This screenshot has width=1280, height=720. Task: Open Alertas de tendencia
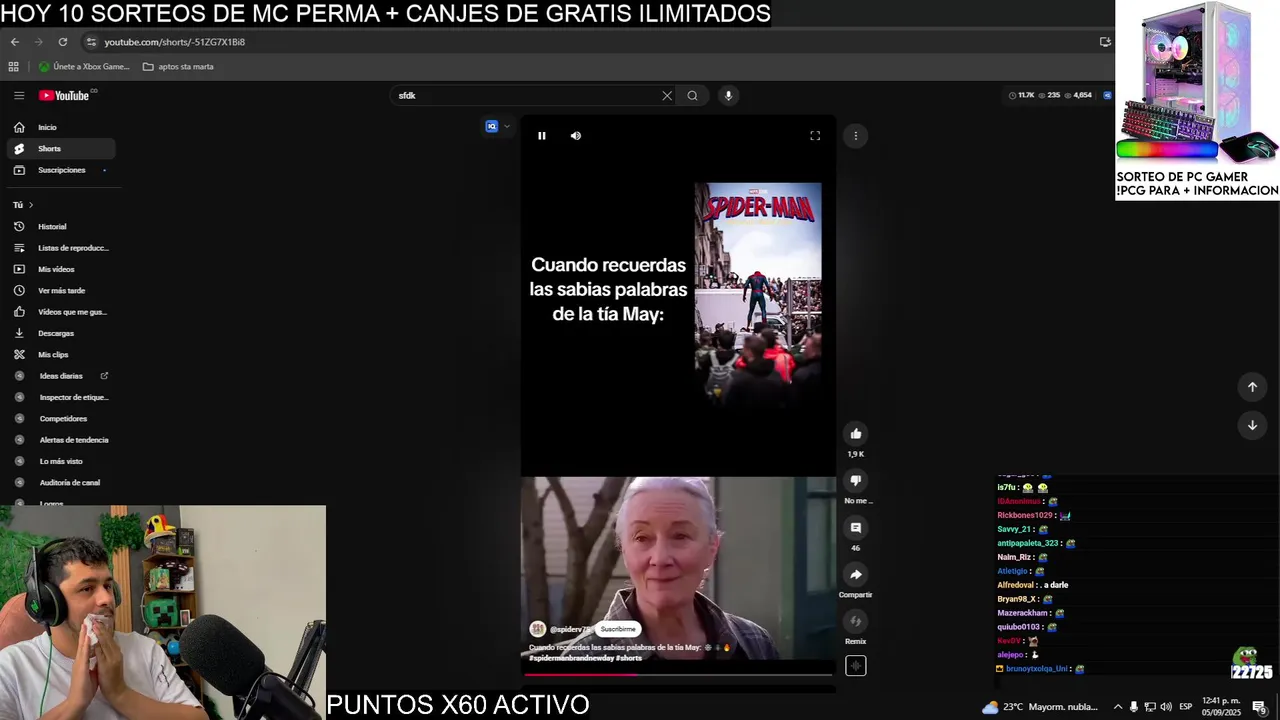tap(60, 440)
